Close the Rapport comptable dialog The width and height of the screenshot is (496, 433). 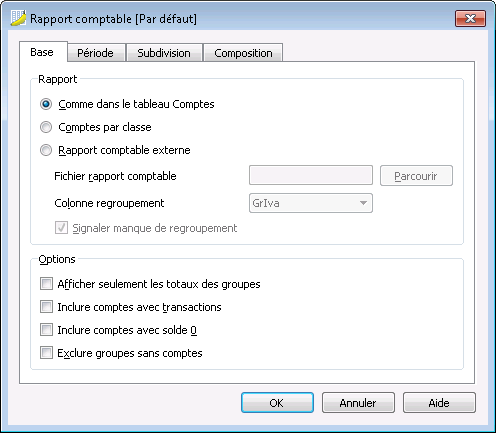click(470, 18)
